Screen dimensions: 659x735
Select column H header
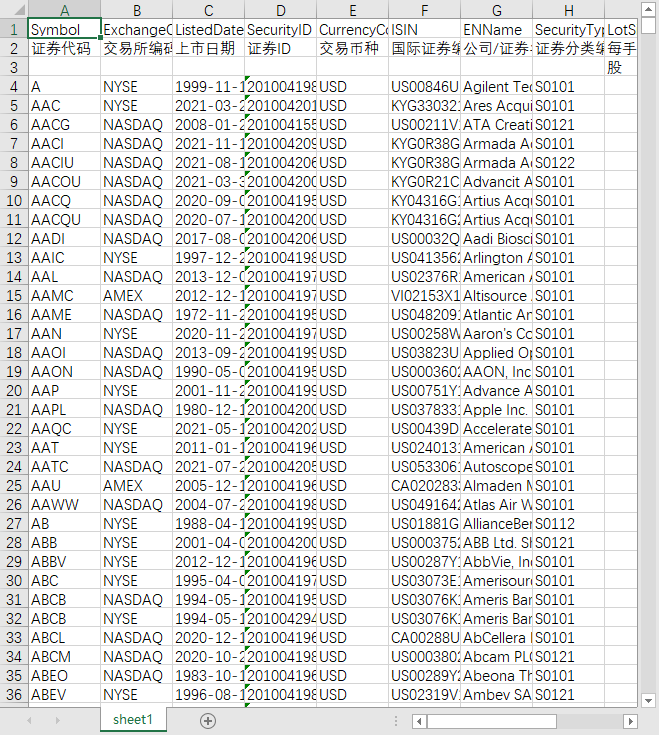click(x=569, y=10)
